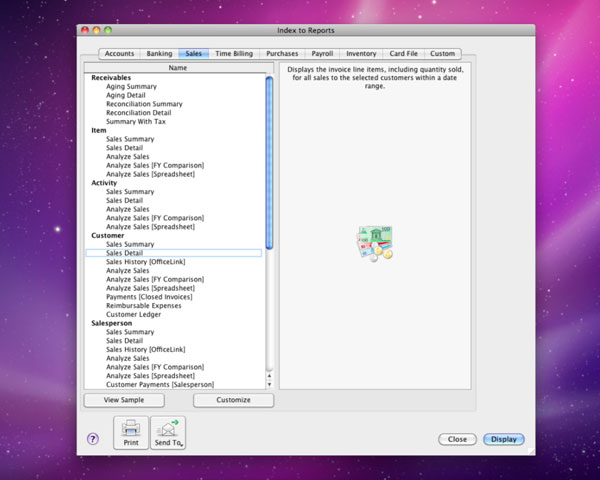Open the Send To envelope icon
Viewport: 600px width, 480px height.
coord(168,428)
